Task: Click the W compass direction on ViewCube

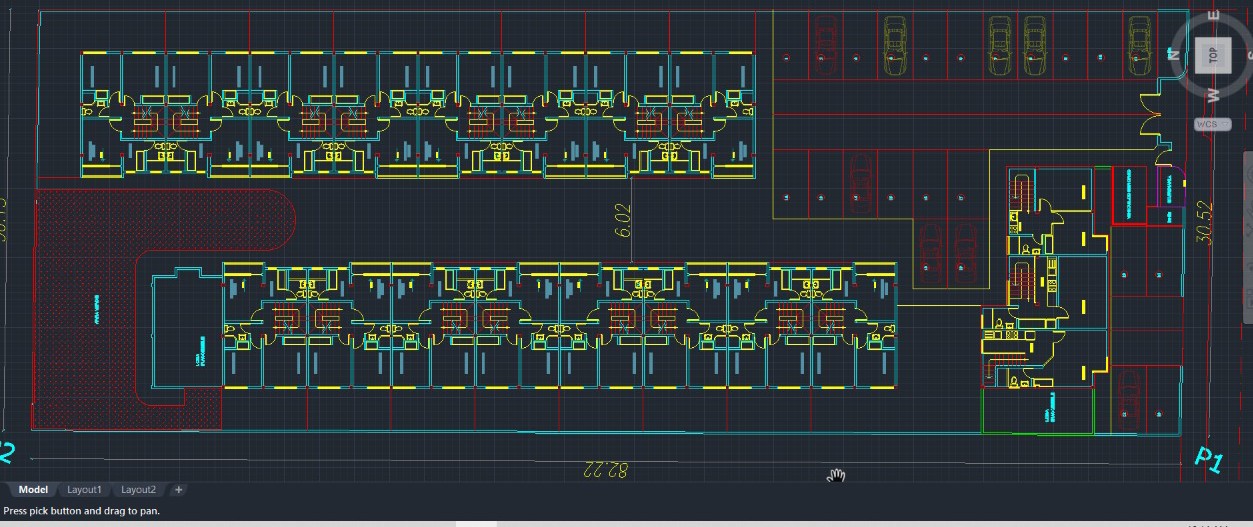Action: pyautogui.click(x=1214, y=96)
